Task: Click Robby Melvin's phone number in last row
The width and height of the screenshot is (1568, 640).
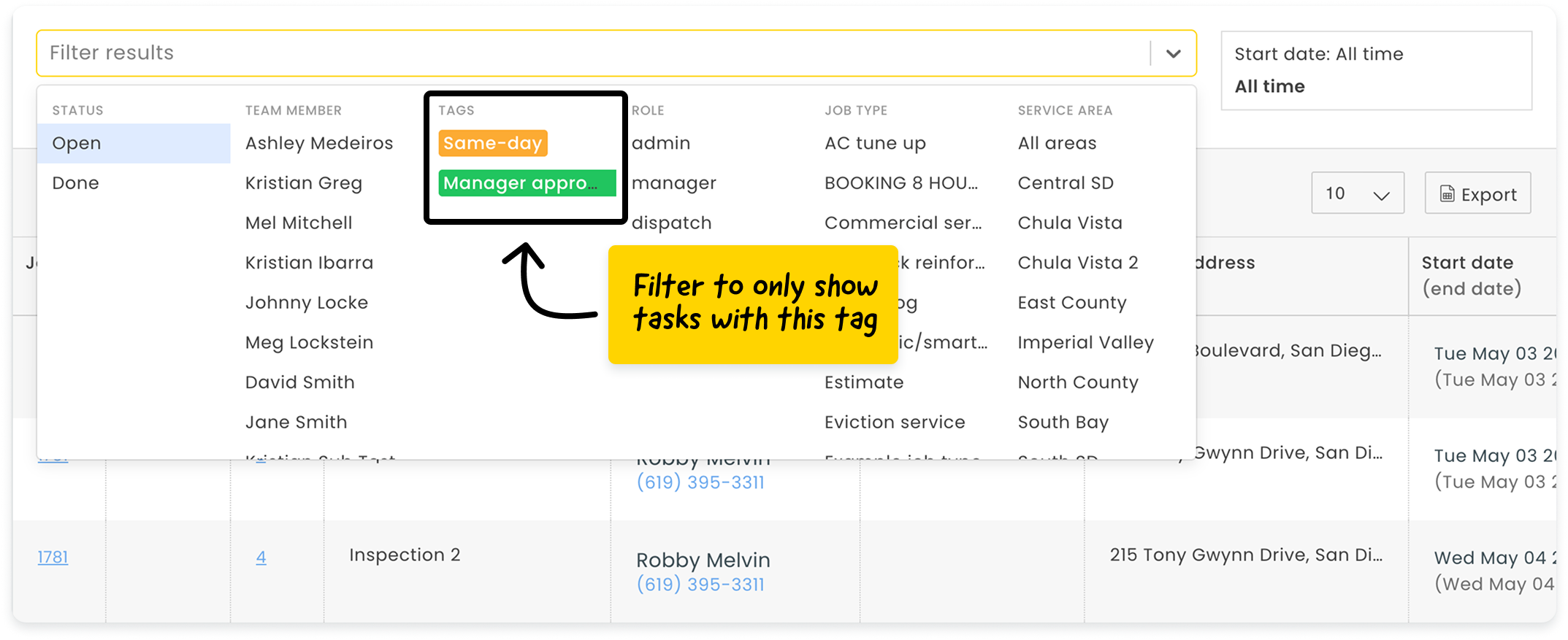Action: pos(700,585)
